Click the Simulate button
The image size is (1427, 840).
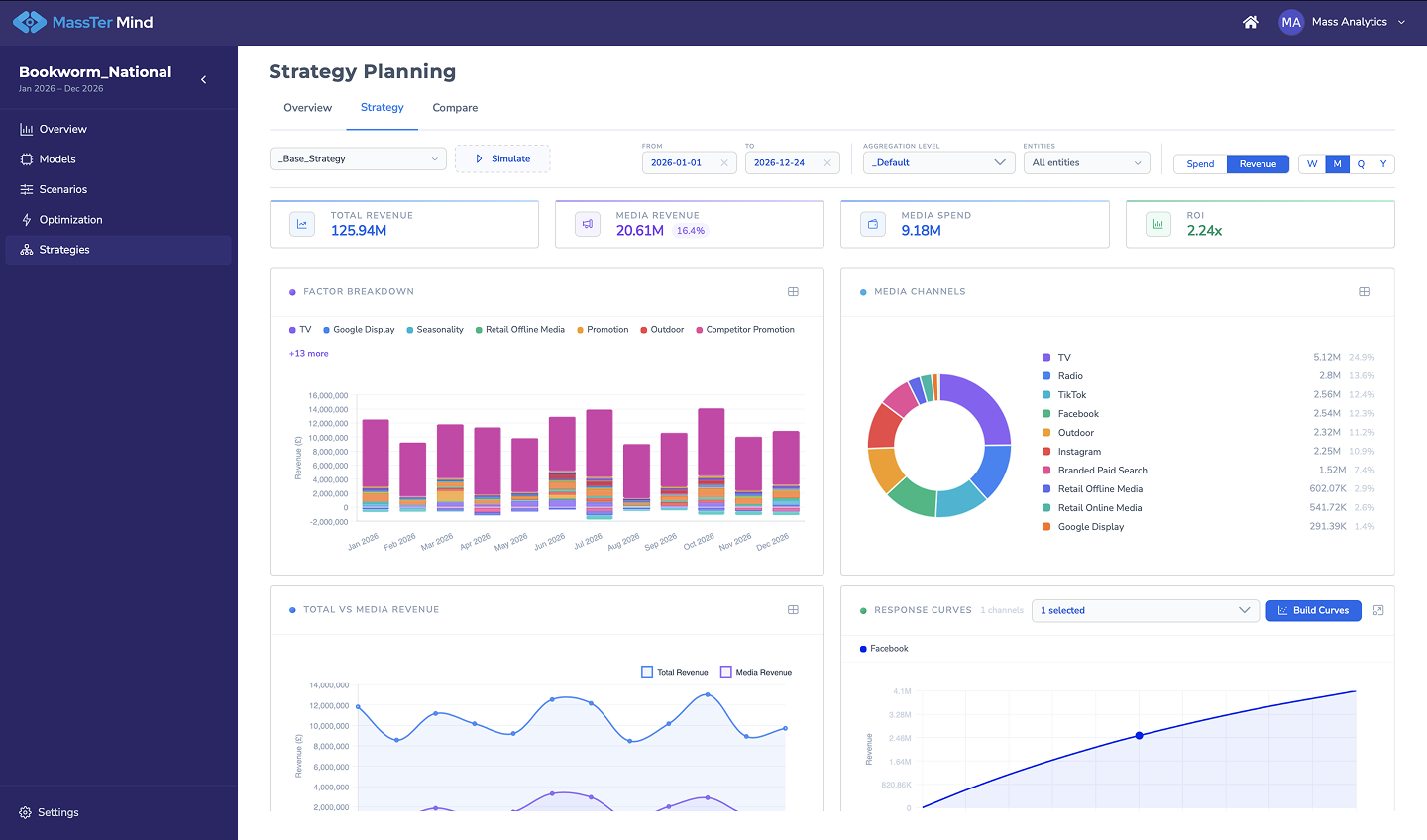pyautogui.click(x=502, y=158)
